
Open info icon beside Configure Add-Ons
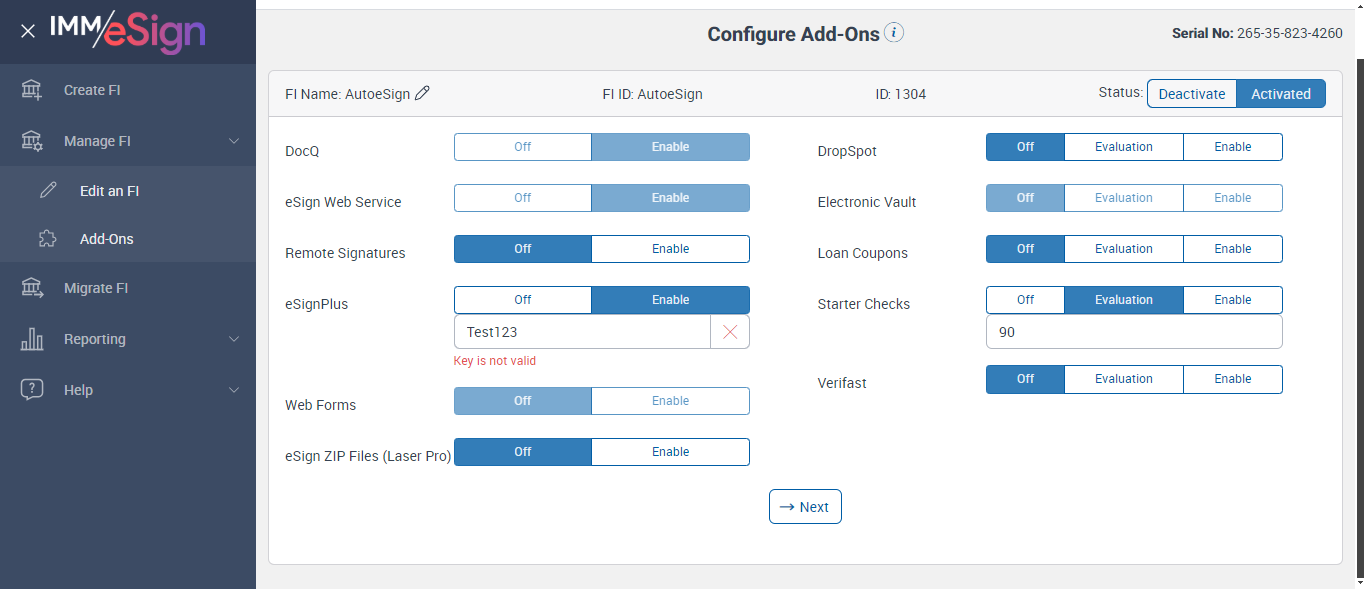tap(894, 33)
